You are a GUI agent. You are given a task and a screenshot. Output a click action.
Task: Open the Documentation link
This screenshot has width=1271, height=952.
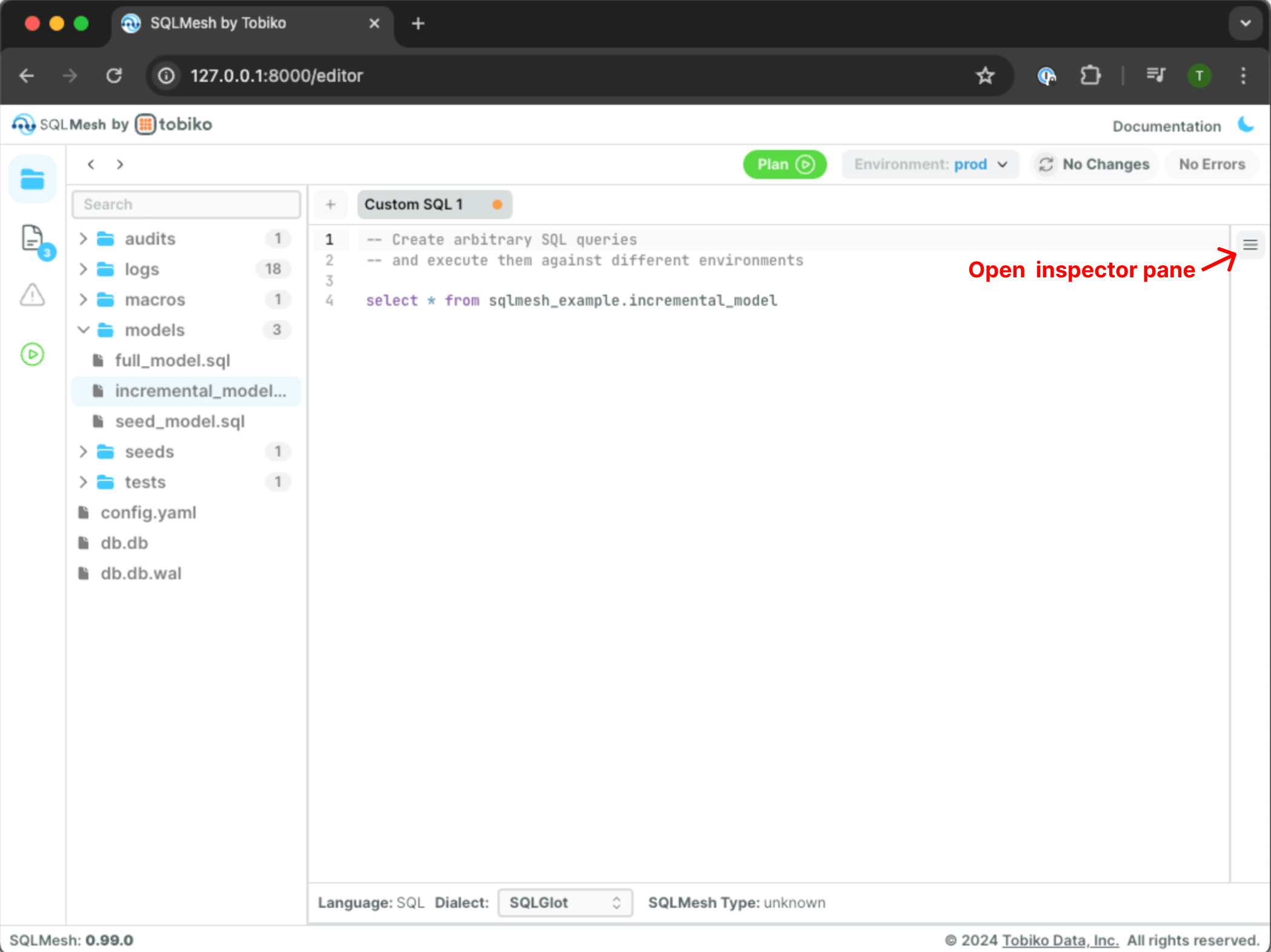point(1166,126)
